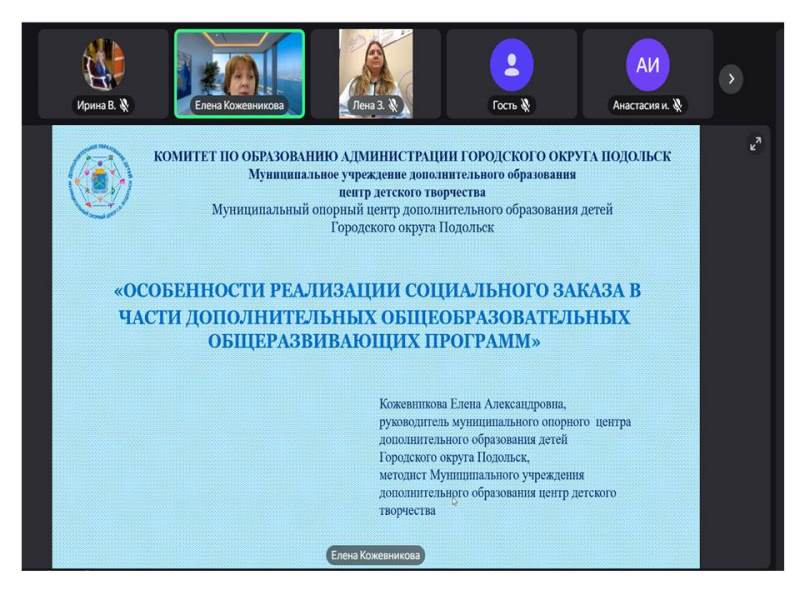Image resolution: width=800 pixels, height=600 pixels.
Task: Click 'Кожевникова Елена Александровна' text on slide
Action: point(473,405)
